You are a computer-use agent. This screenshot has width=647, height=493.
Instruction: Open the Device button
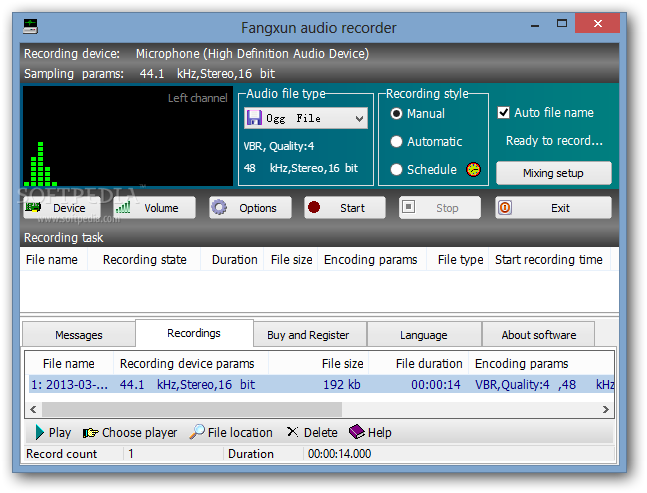[62, 208]
